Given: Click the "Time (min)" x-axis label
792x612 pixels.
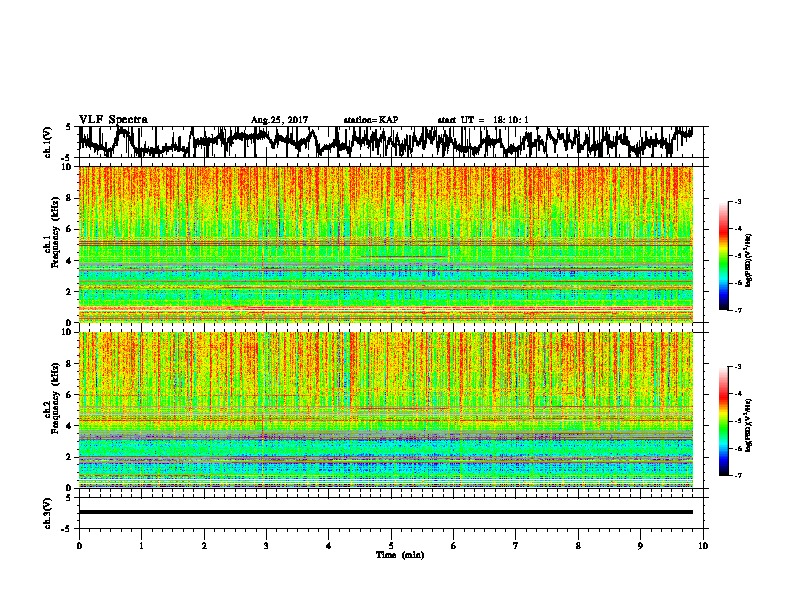Looking at the screenshot, I should coord(400,555).
